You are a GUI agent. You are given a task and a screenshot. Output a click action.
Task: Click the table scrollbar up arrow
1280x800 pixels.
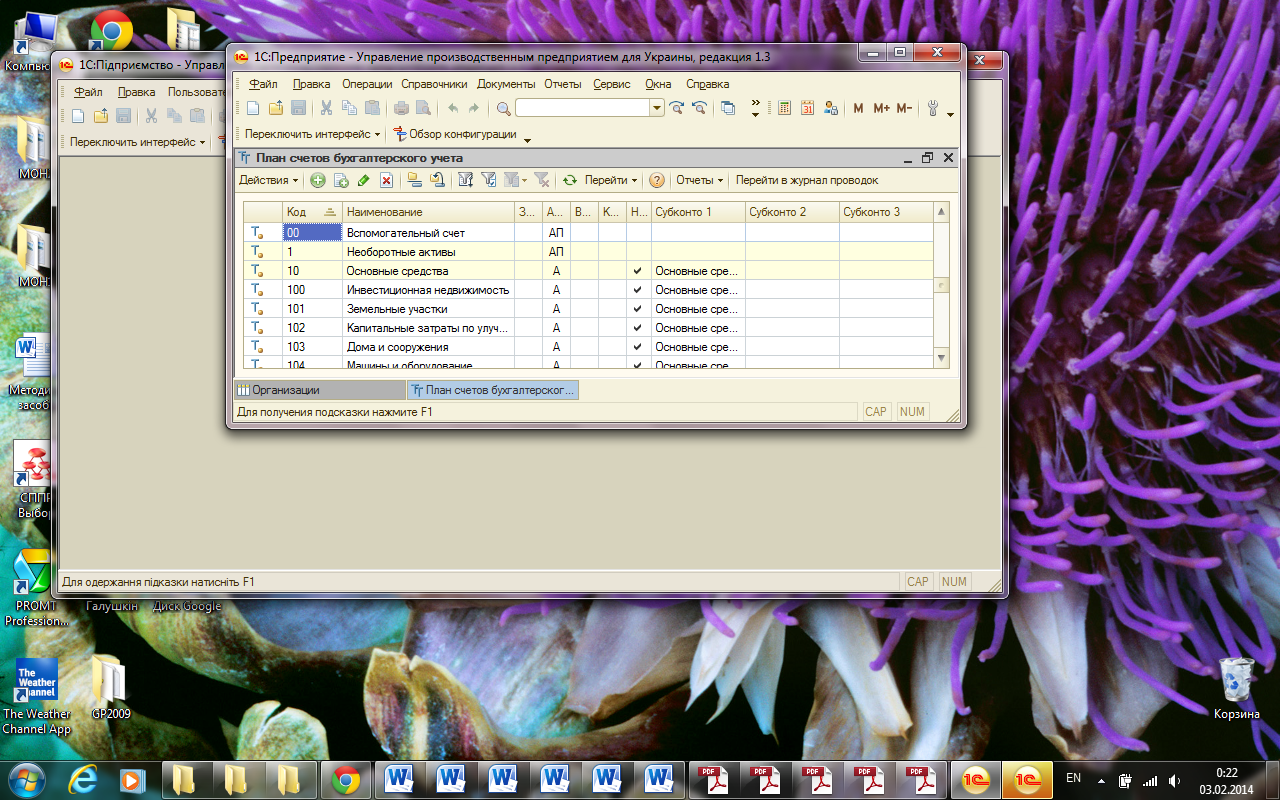[x=941, y=212]
